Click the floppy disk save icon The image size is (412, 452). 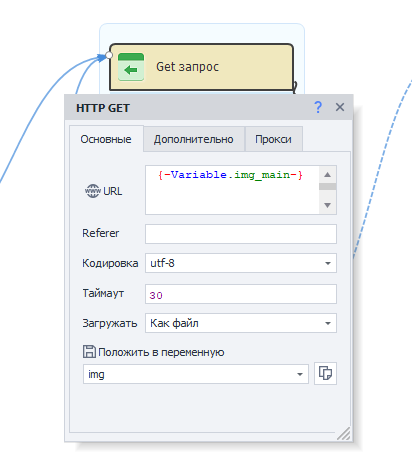click(89, 352)
